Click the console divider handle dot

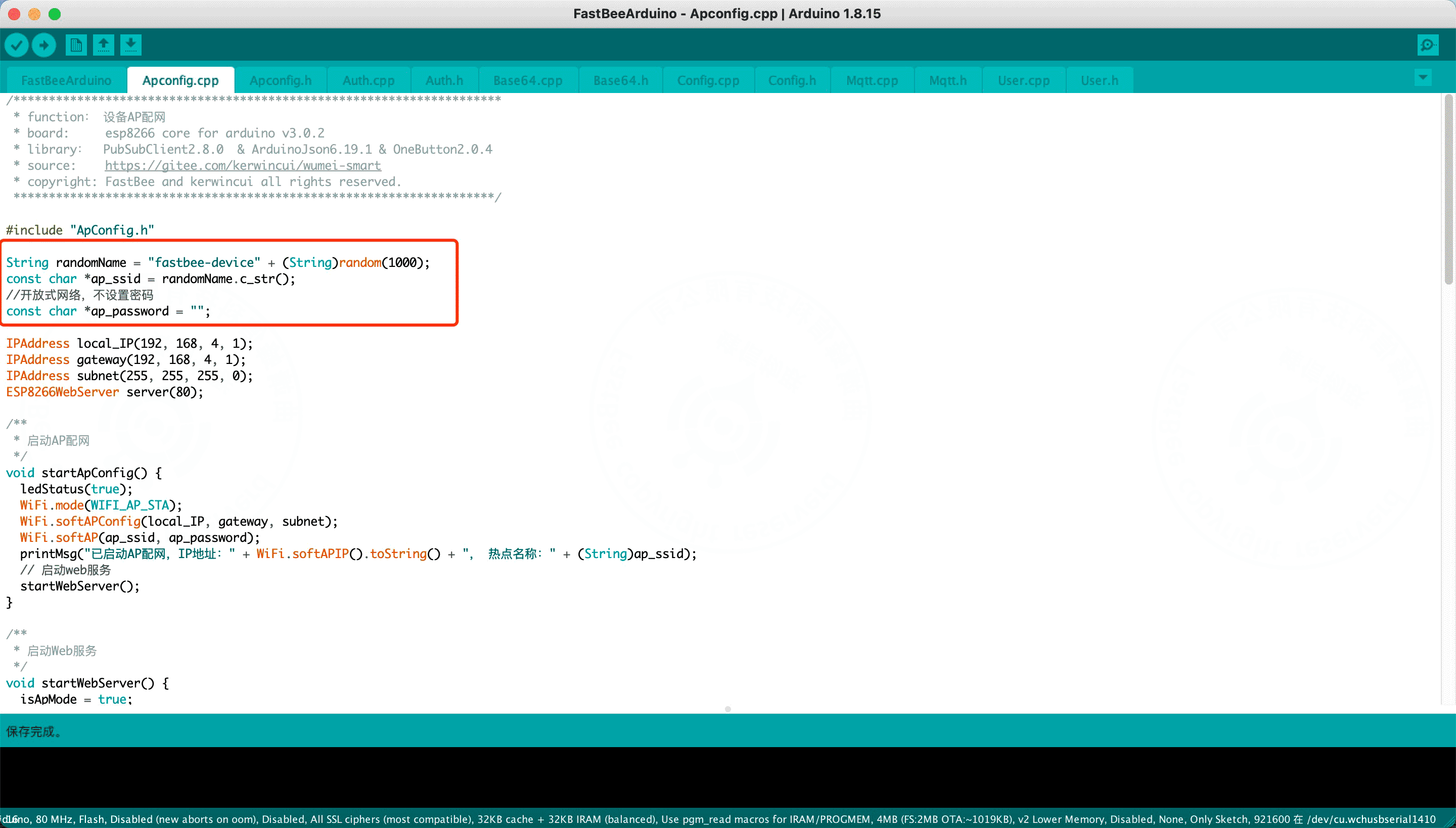(x=727, y=709)
